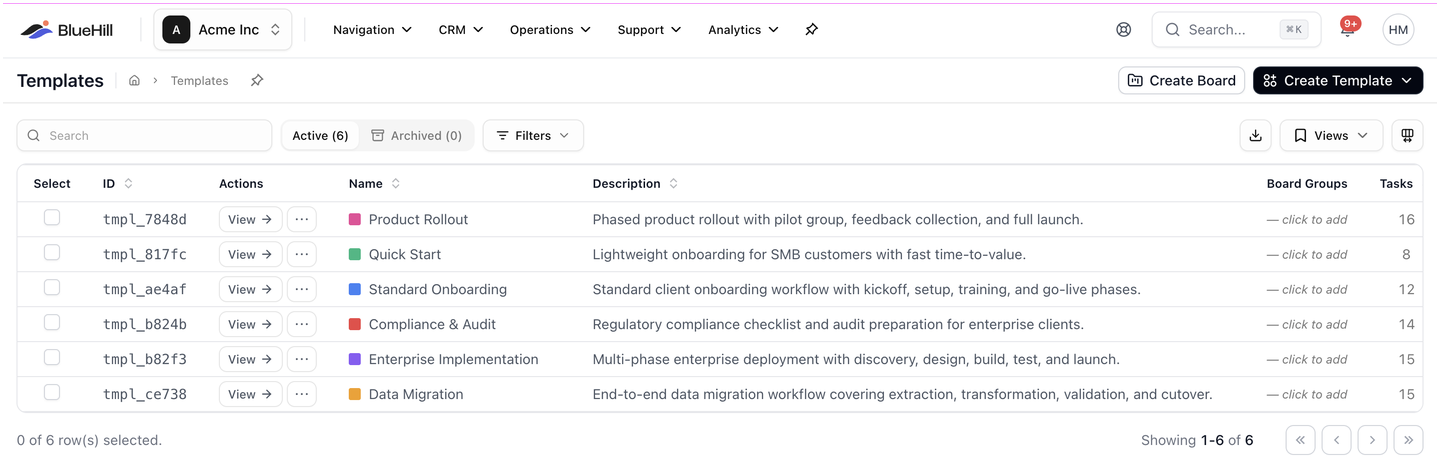Open the Views dropdown
The height and width of the screenshot is (470, 1440).
(x=1331, y=136)
